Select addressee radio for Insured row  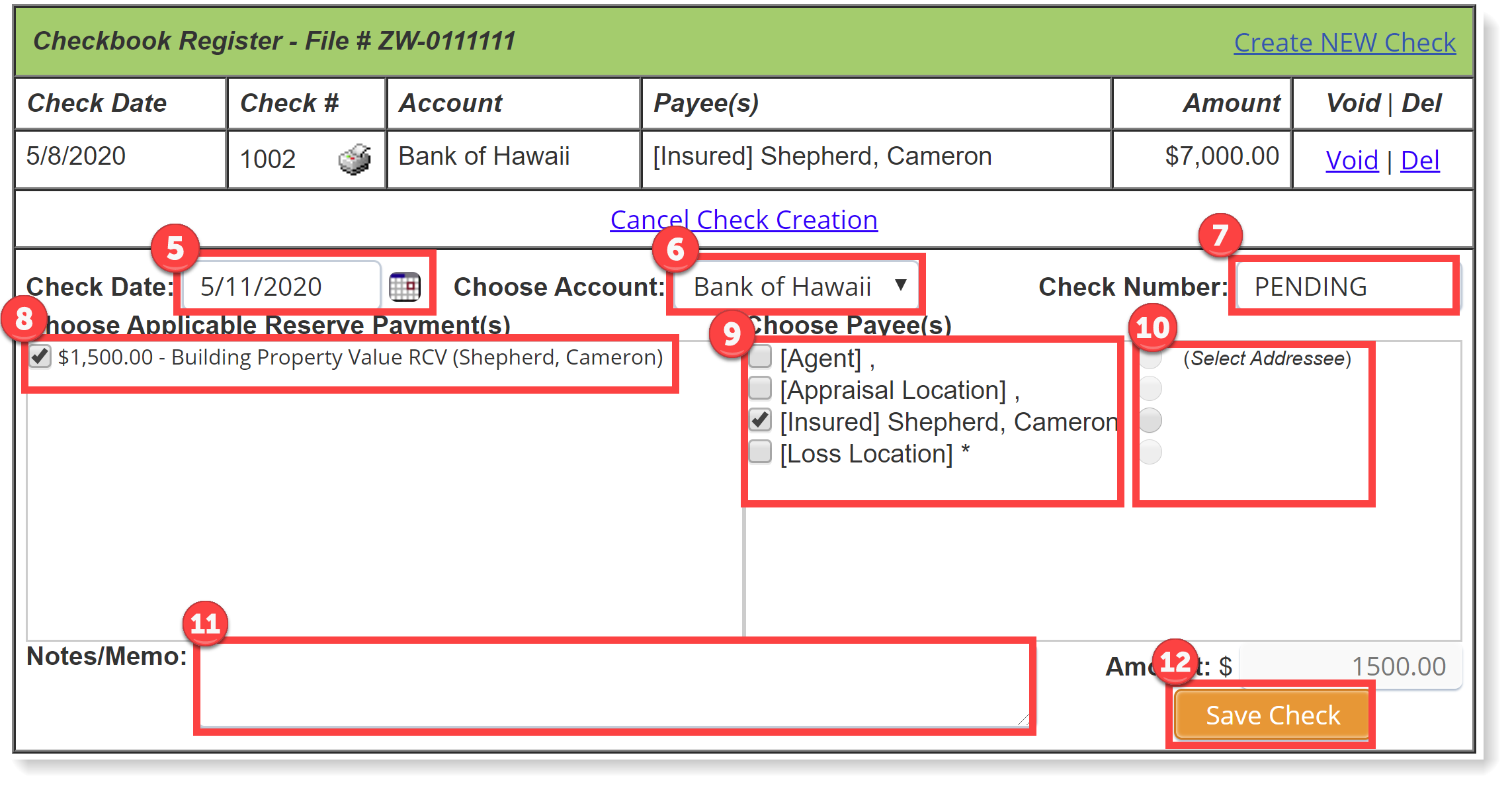(x=1150, y=420)
